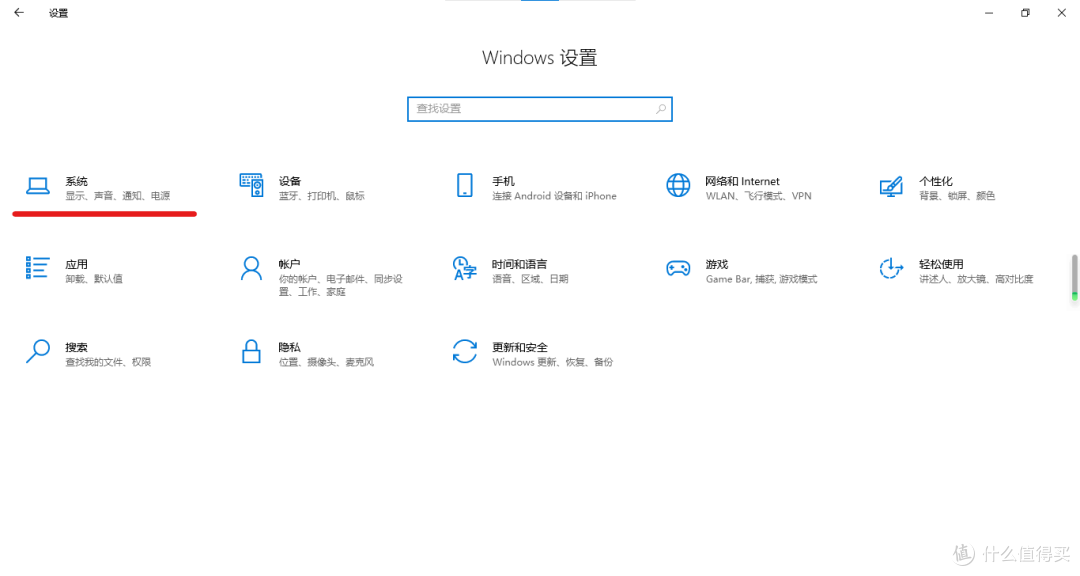Open the 轻松使用 icon
1080x576 pixels.
[891, 269]
